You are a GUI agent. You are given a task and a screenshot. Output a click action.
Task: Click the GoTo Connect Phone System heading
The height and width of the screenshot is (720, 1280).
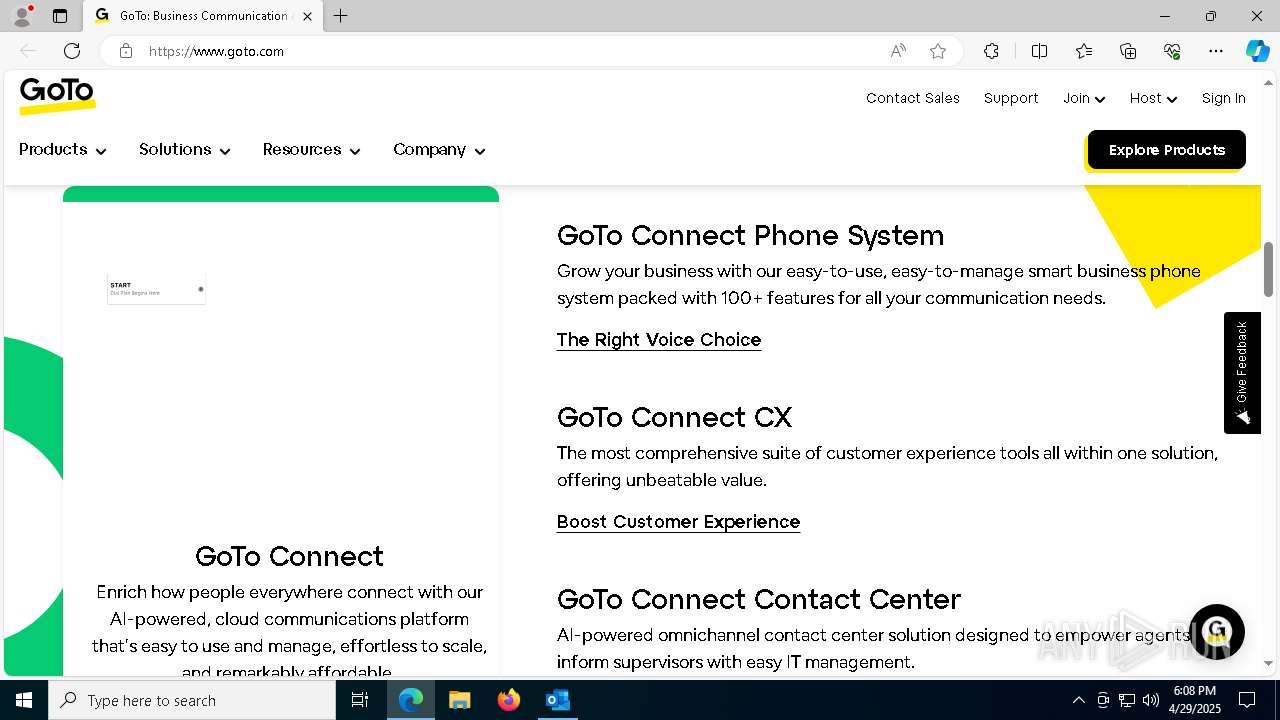750,235
